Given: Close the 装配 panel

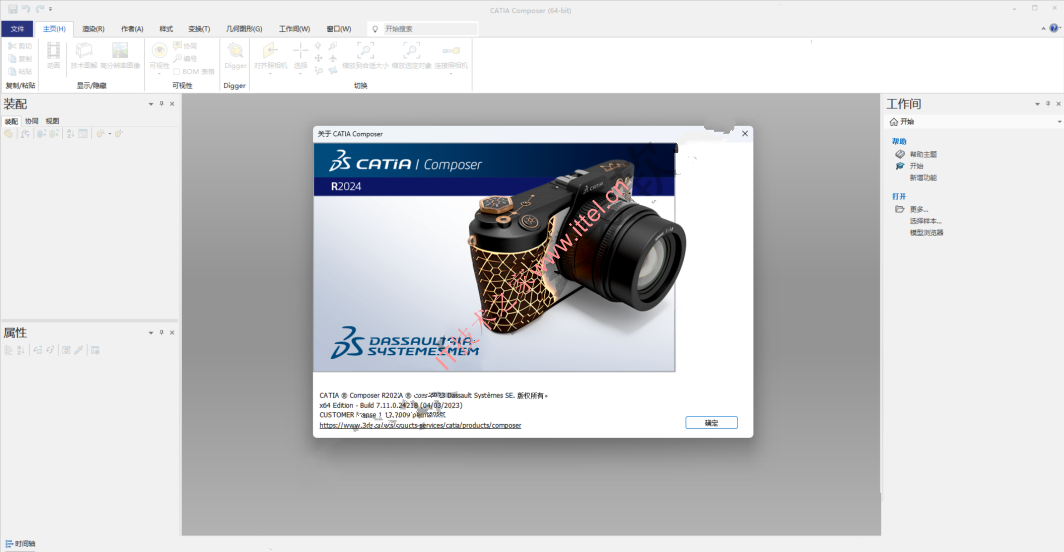Looking at the screenshot, I should 172,104.
